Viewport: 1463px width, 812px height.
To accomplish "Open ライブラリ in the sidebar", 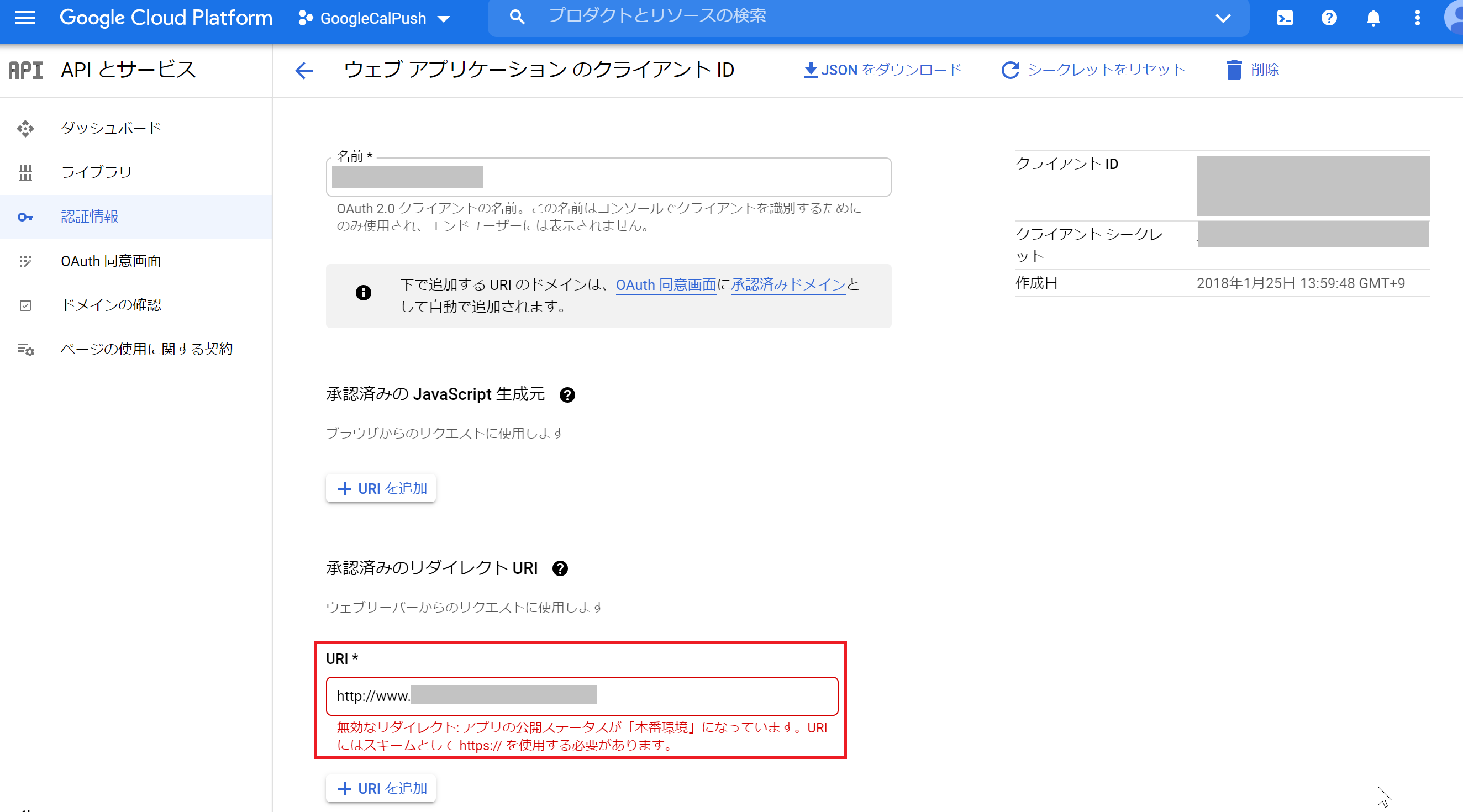I will tap(97, 172).
